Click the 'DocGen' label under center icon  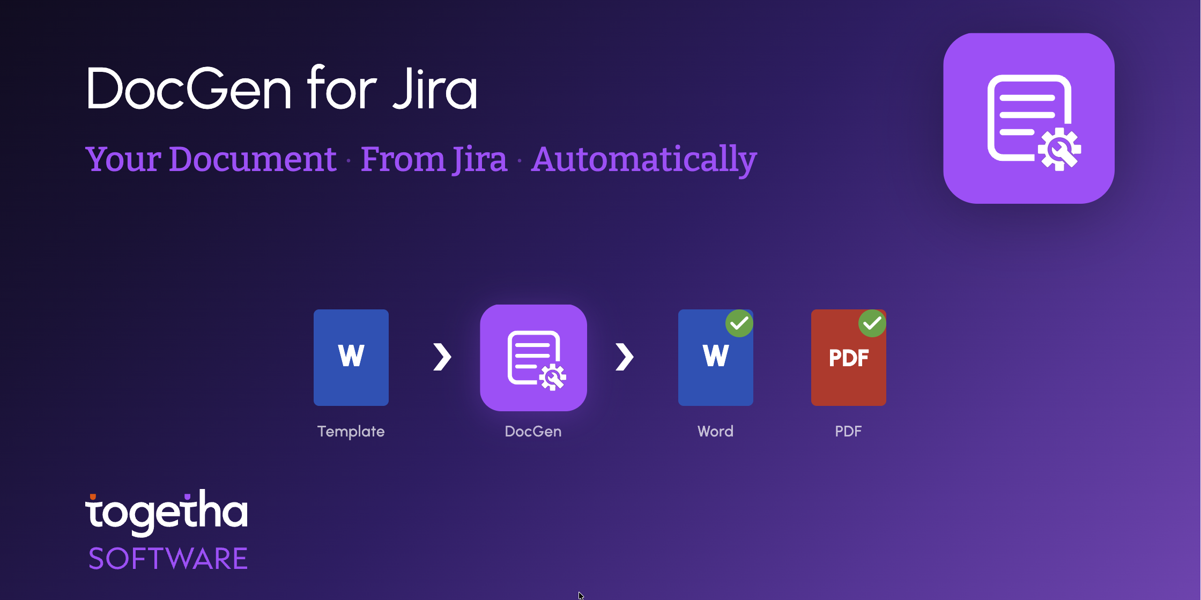pyautogui.click(x=533, y=432)
